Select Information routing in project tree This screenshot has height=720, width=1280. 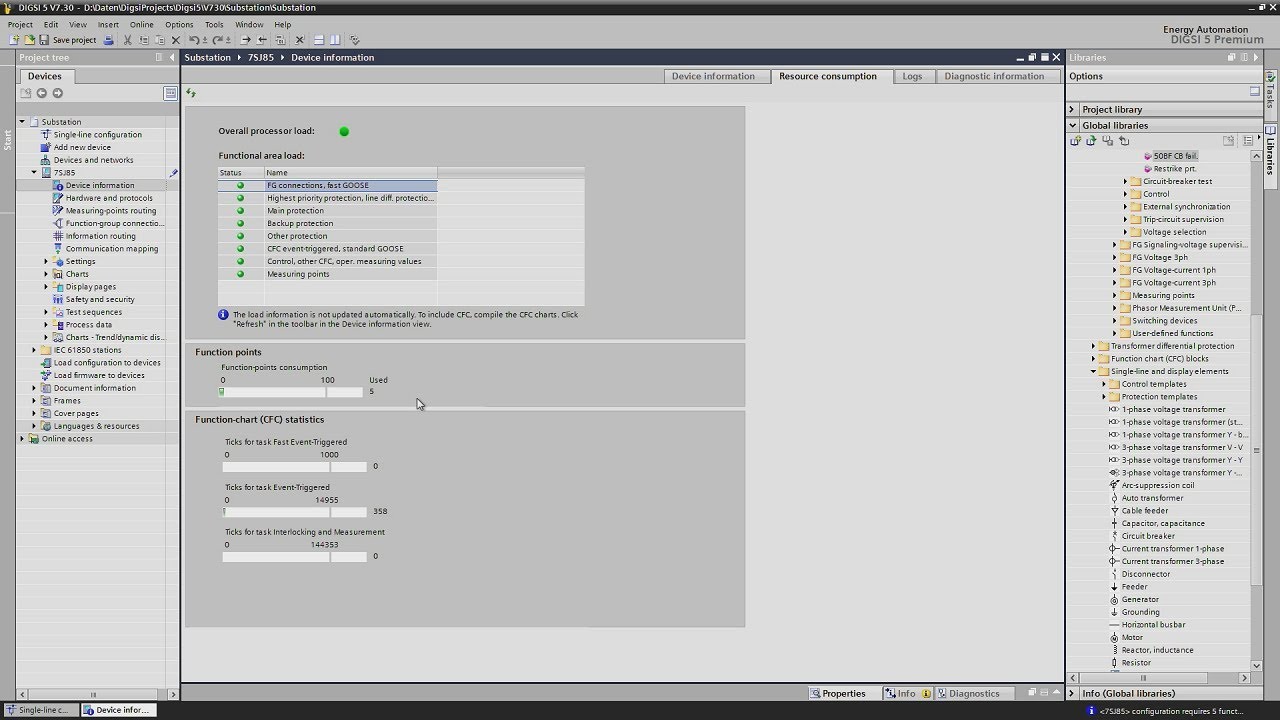click(100, 236)
